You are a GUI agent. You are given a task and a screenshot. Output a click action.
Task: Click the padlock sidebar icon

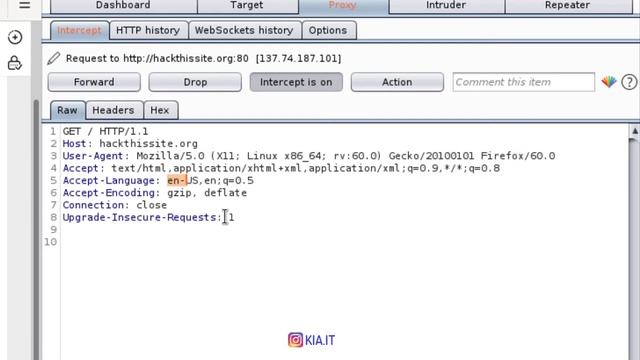coord(15,63)
